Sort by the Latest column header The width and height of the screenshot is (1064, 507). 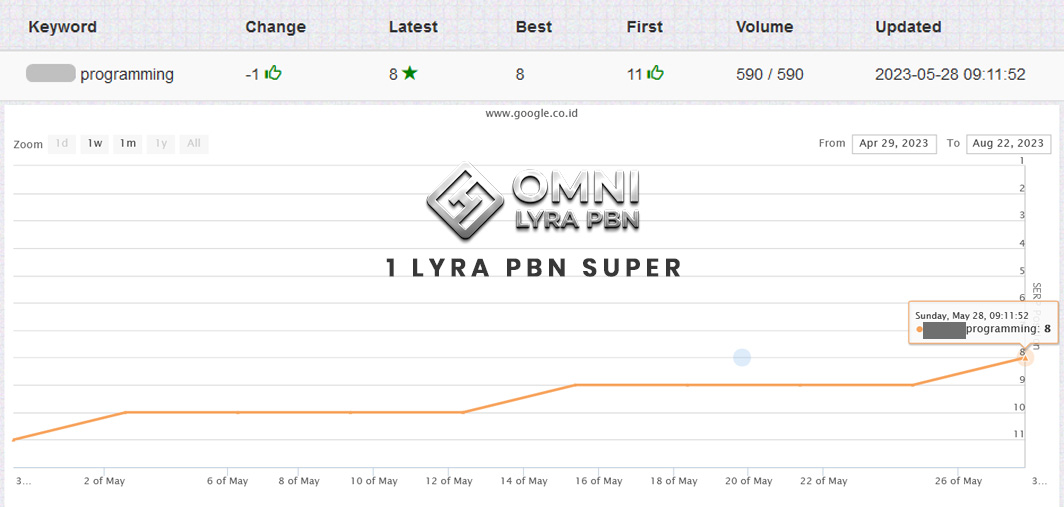click(413, 27)
